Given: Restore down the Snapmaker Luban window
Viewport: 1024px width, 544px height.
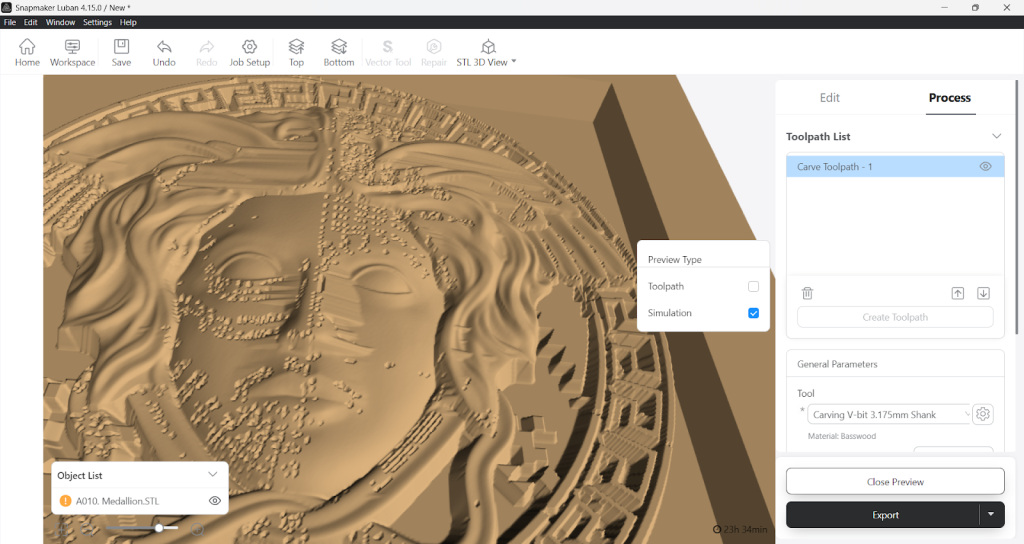Looking at the screenshot, I should coord(975,7).
